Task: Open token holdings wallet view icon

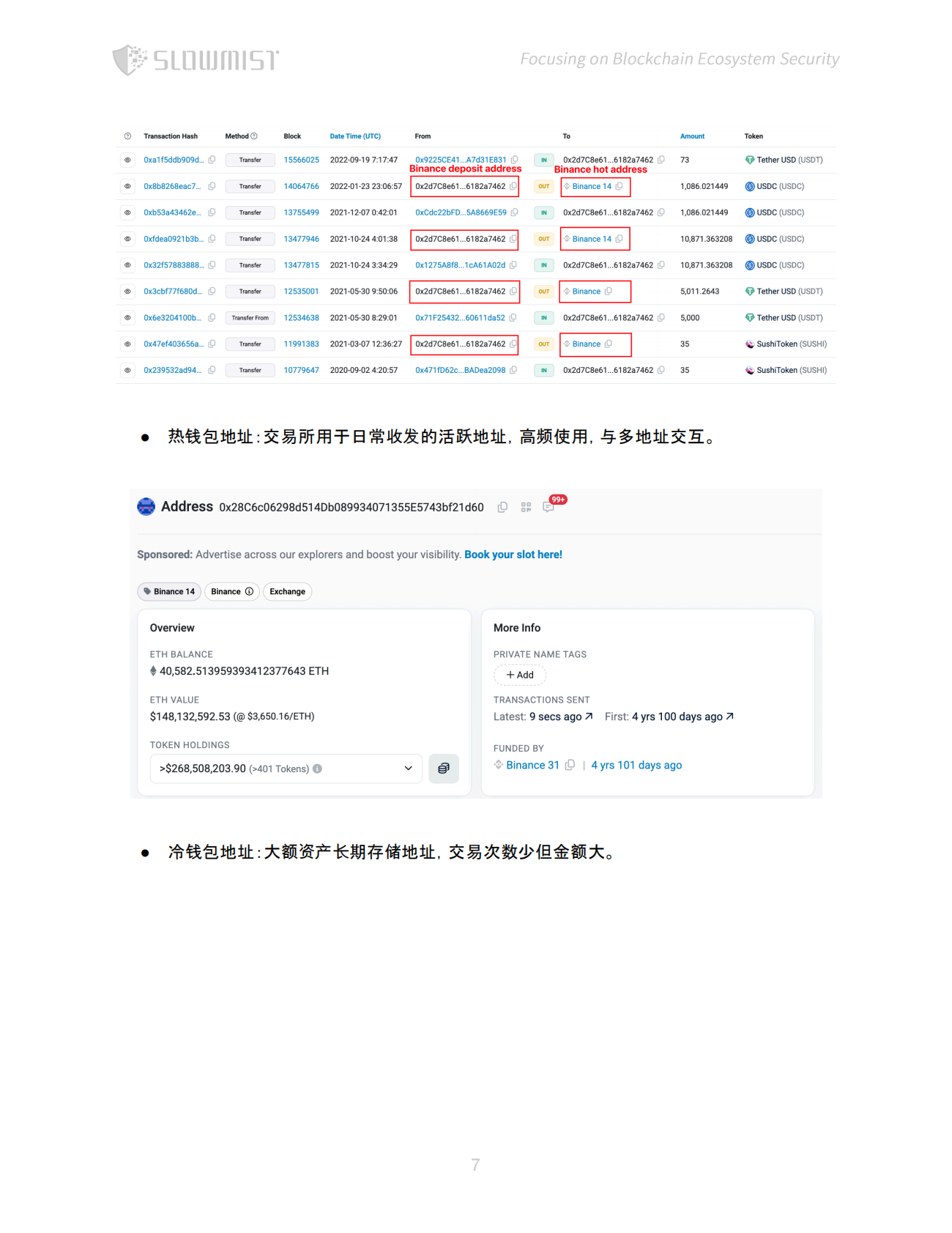Action: point(444,769)
